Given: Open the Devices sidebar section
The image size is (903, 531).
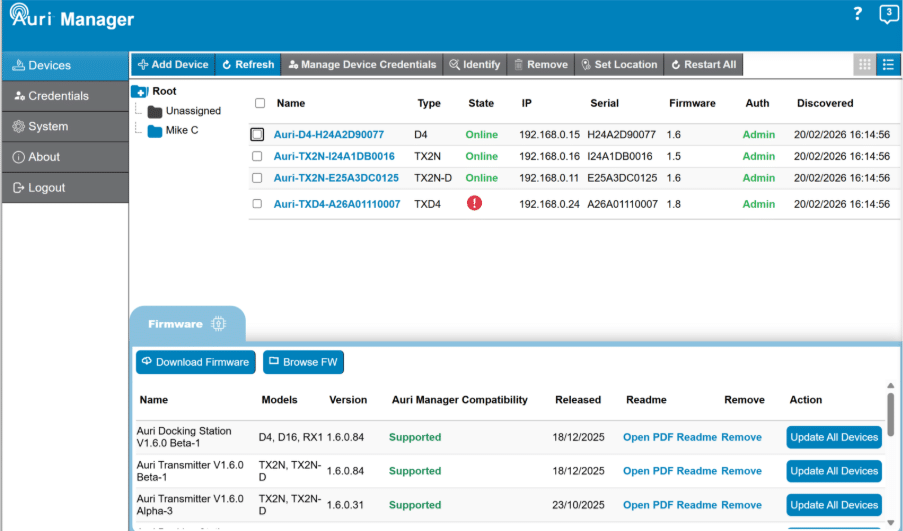Looking at the screenshot, I should coord(65,66).
